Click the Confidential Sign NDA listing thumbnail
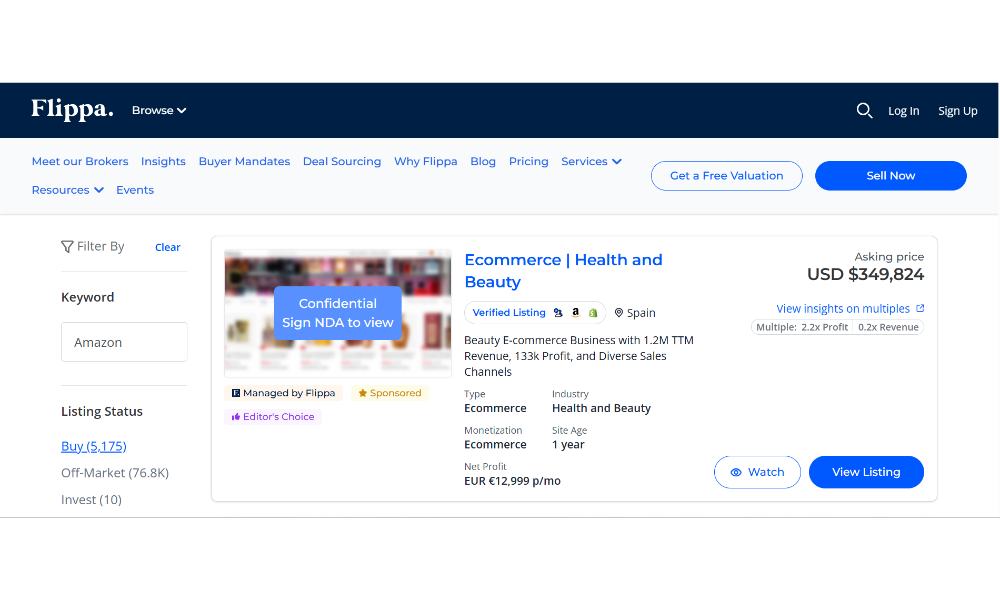 point(337,313)
